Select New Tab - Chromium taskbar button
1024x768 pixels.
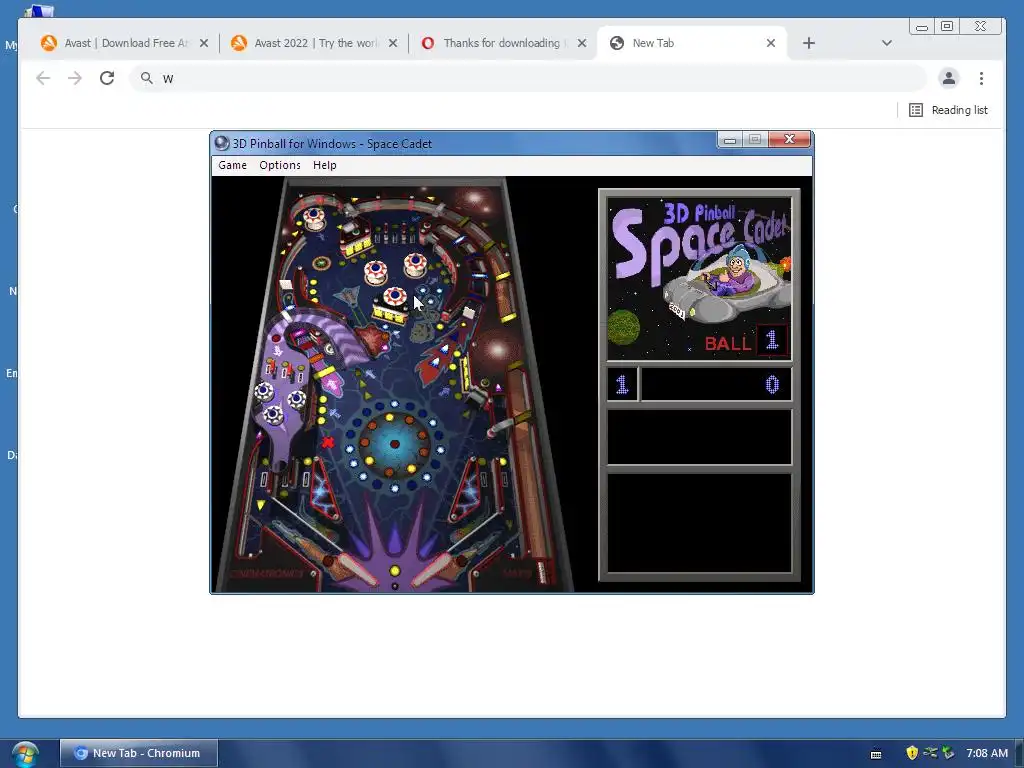[138, 753]
